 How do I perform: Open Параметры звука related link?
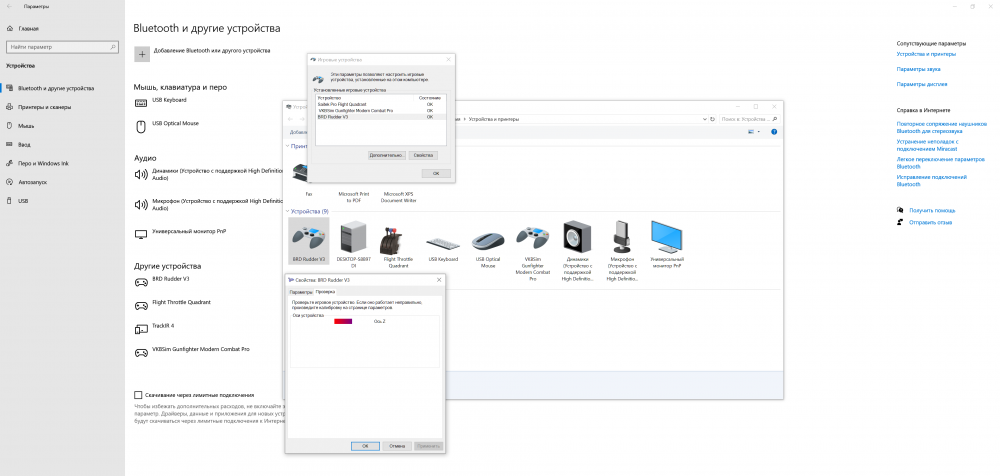tap(918, 69)
